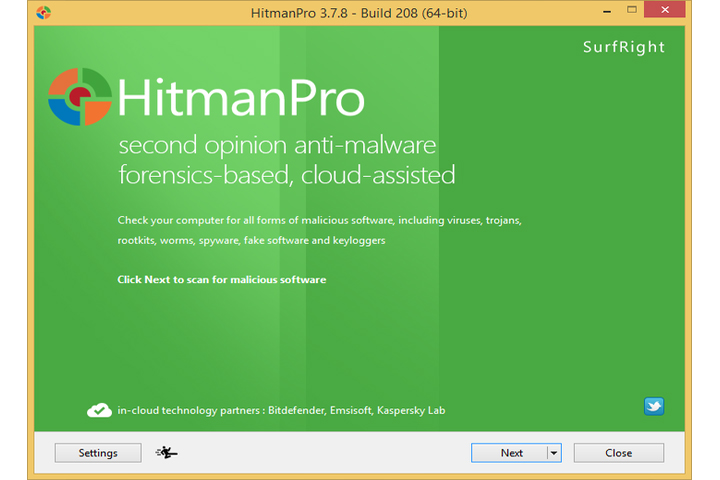Click the HitmanPro title bar app icon
The width and height of the screenshot is (720, 480).
click(x=44, y=12)
